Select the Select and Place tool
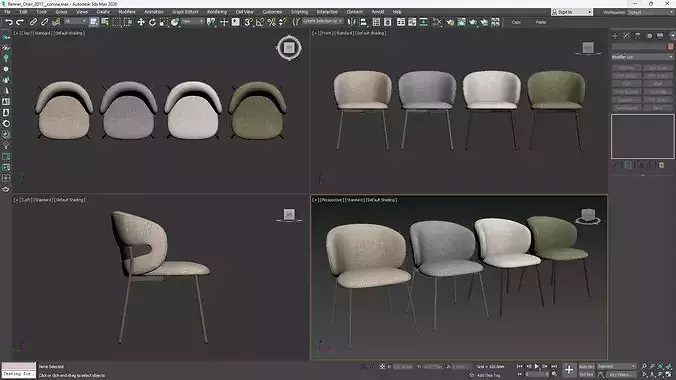676x380 pixels. point(175,22)
